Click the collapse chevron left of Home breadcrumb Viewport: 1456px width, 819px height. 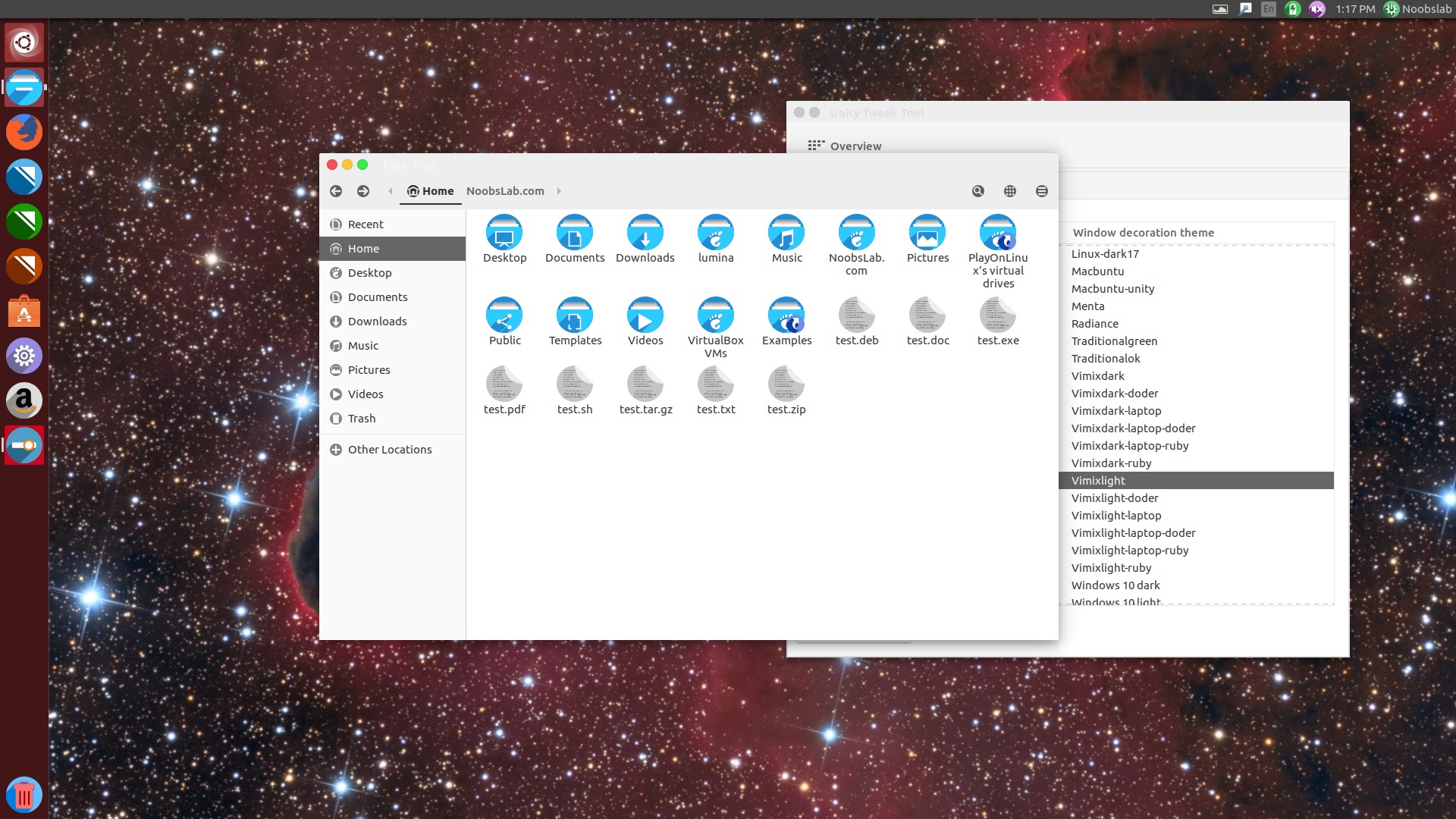click(390, 191)
